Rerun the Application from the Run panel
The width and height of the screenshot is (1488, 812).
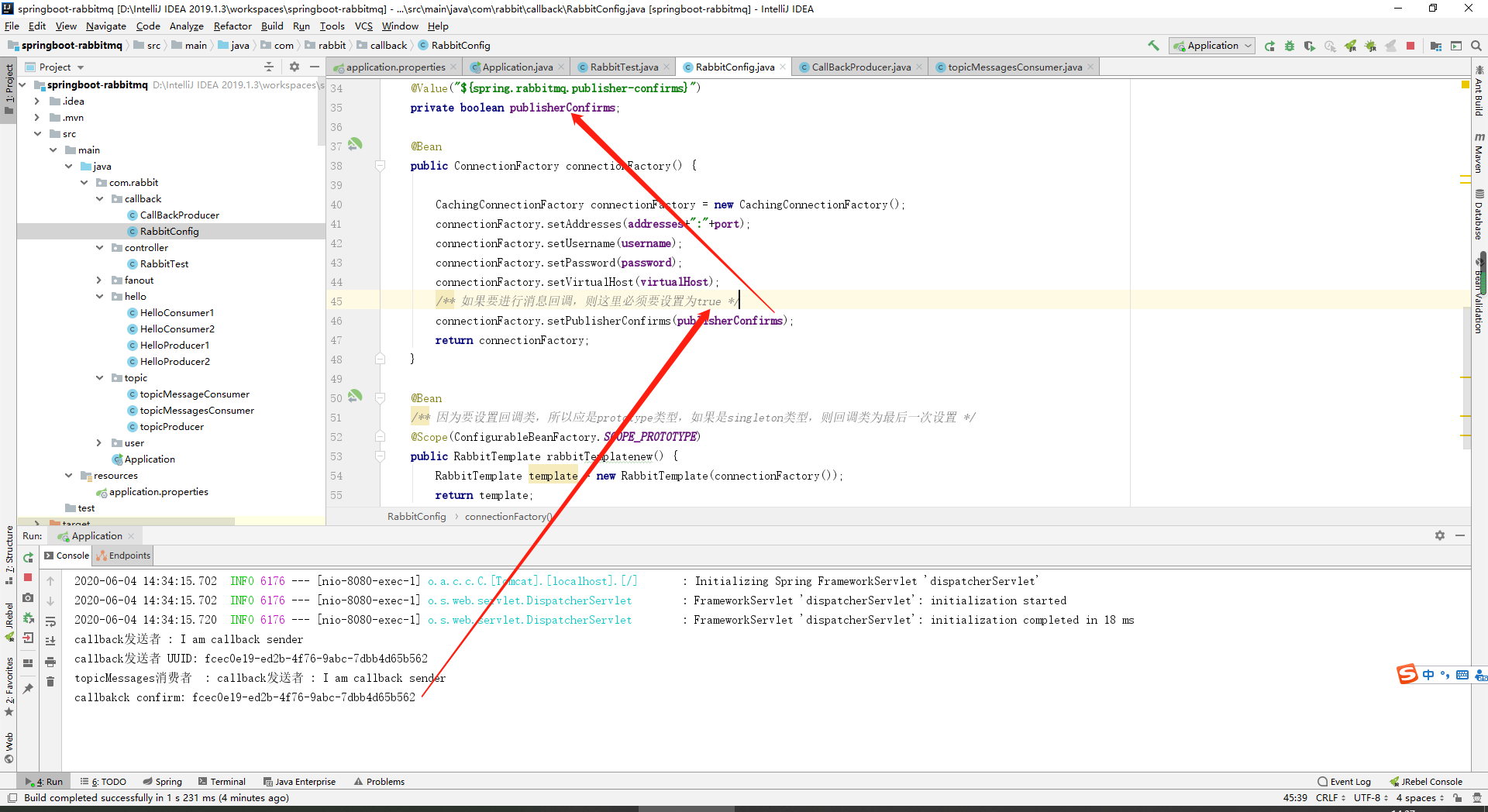[x=28, y=558]
